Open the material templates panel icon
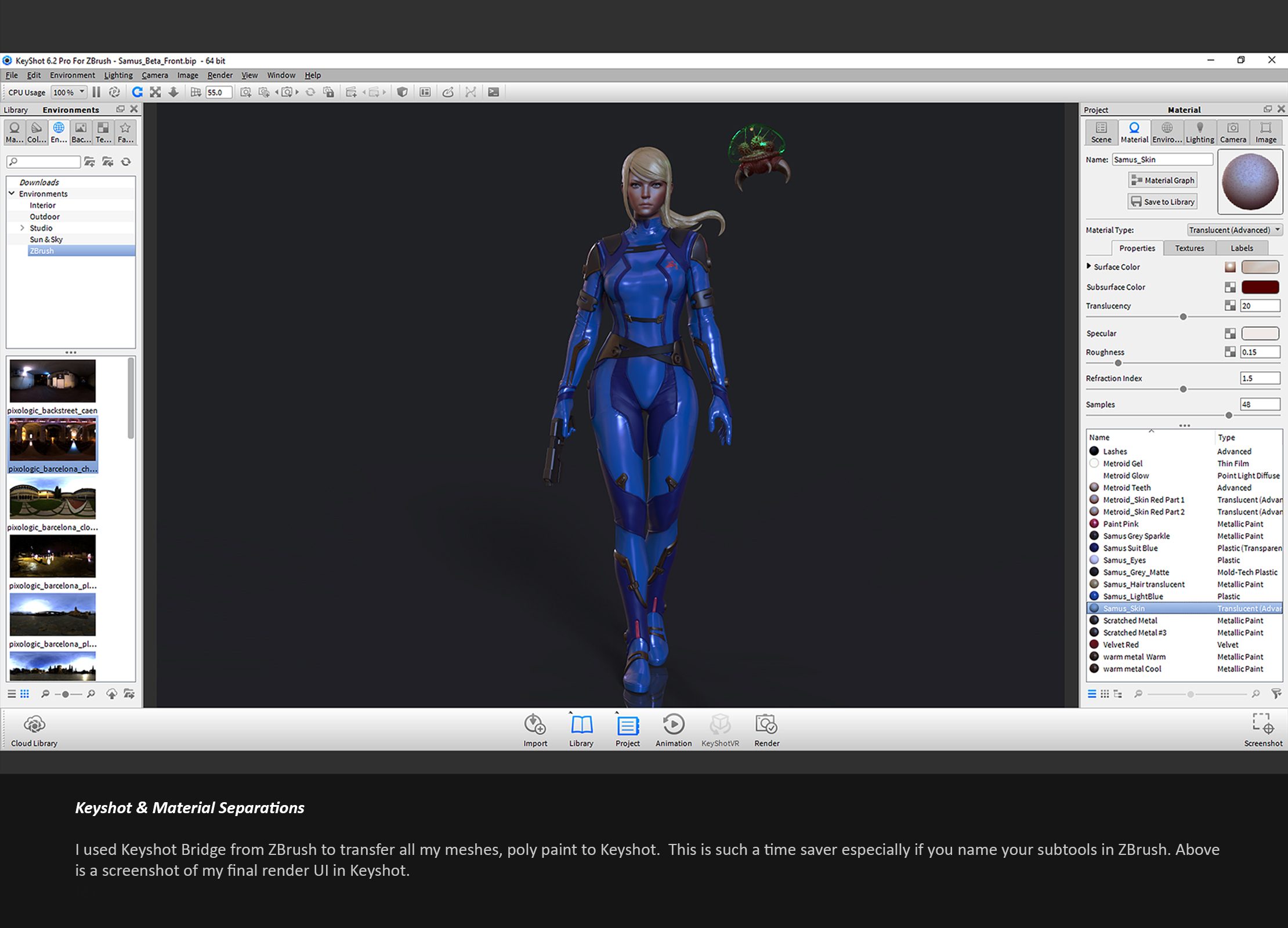The image size is (1288, 928). (425, 92)
